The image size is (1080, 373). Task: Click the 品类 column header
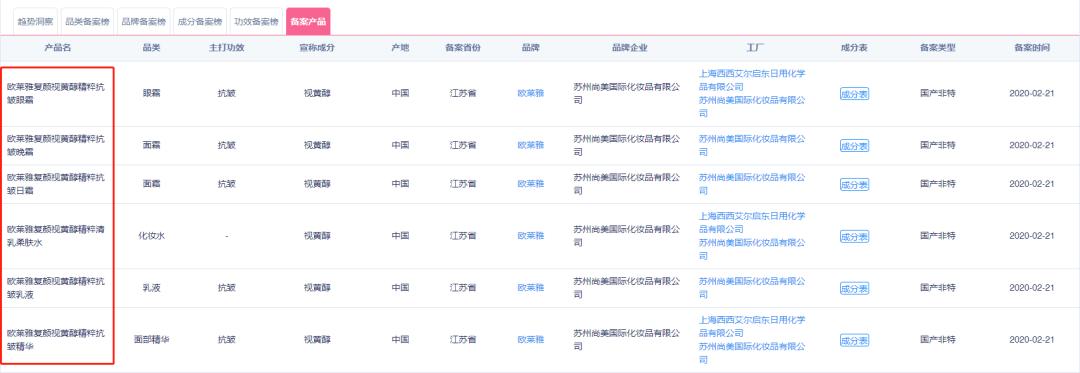[152, 48]
